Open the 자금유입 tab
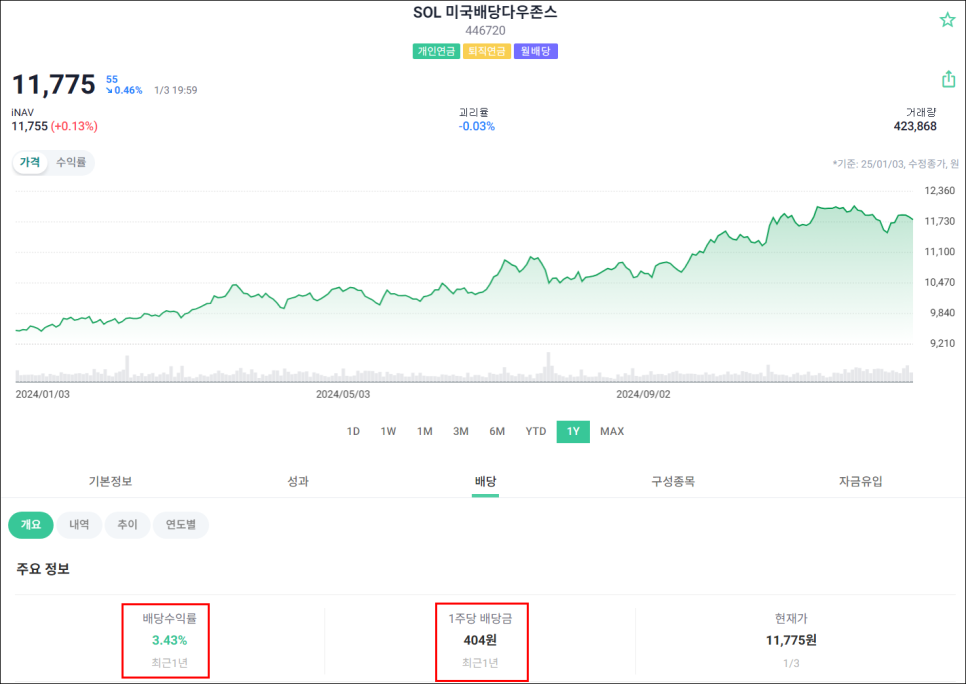966x684 pixels. coord(861,481)
